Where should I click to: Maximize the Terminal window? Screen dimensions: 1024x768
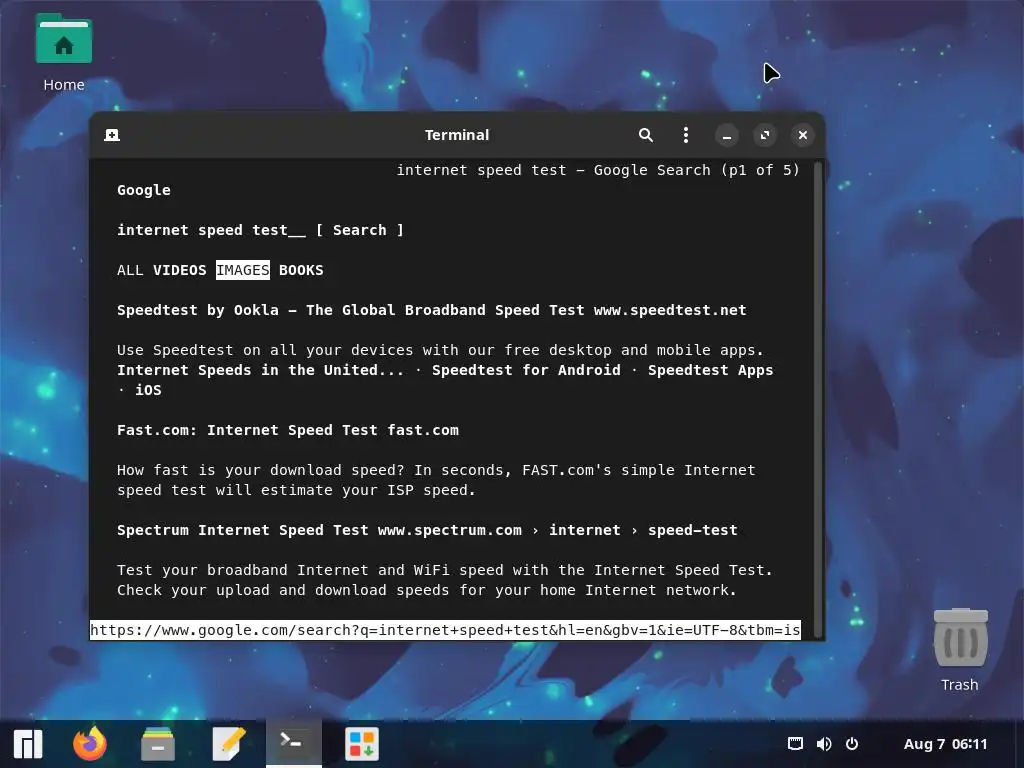765,135
